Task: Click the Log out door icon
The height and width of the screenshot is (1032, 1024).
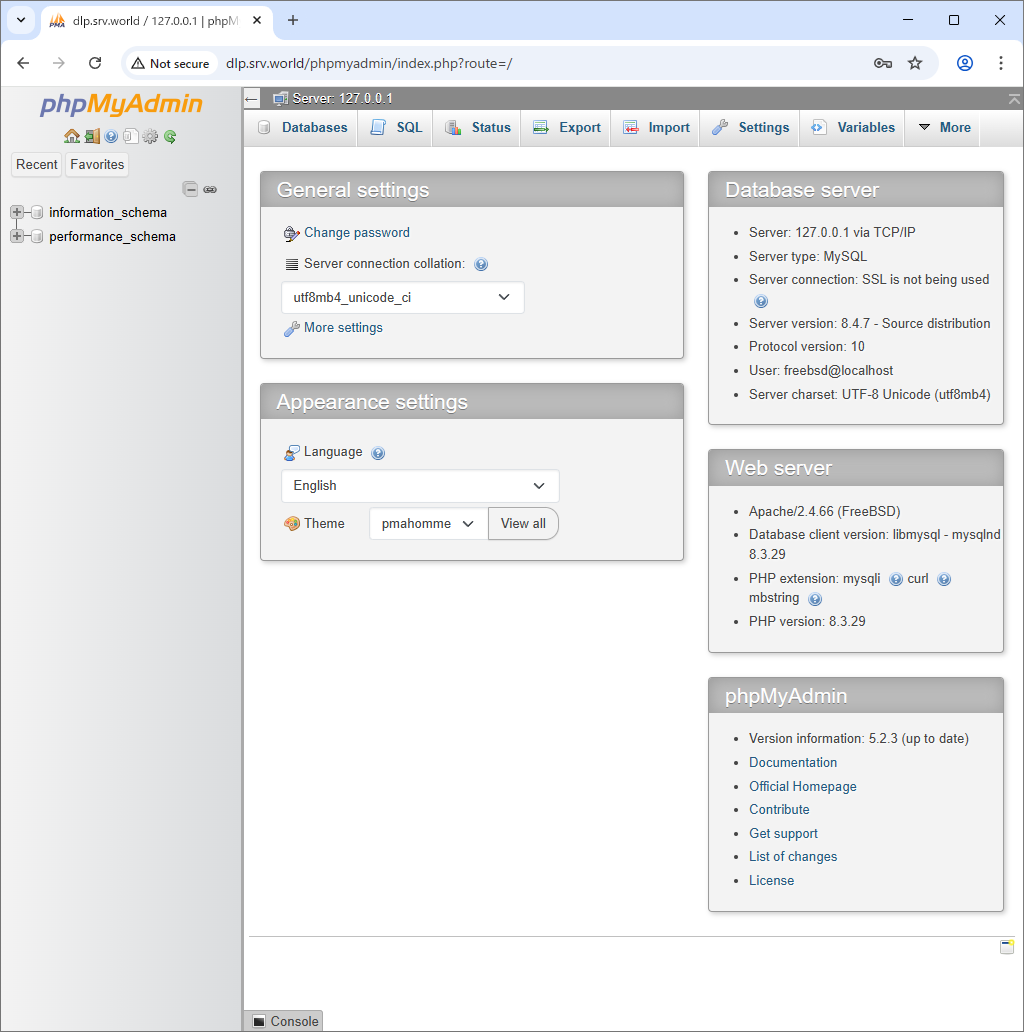Action: point(92,136)
